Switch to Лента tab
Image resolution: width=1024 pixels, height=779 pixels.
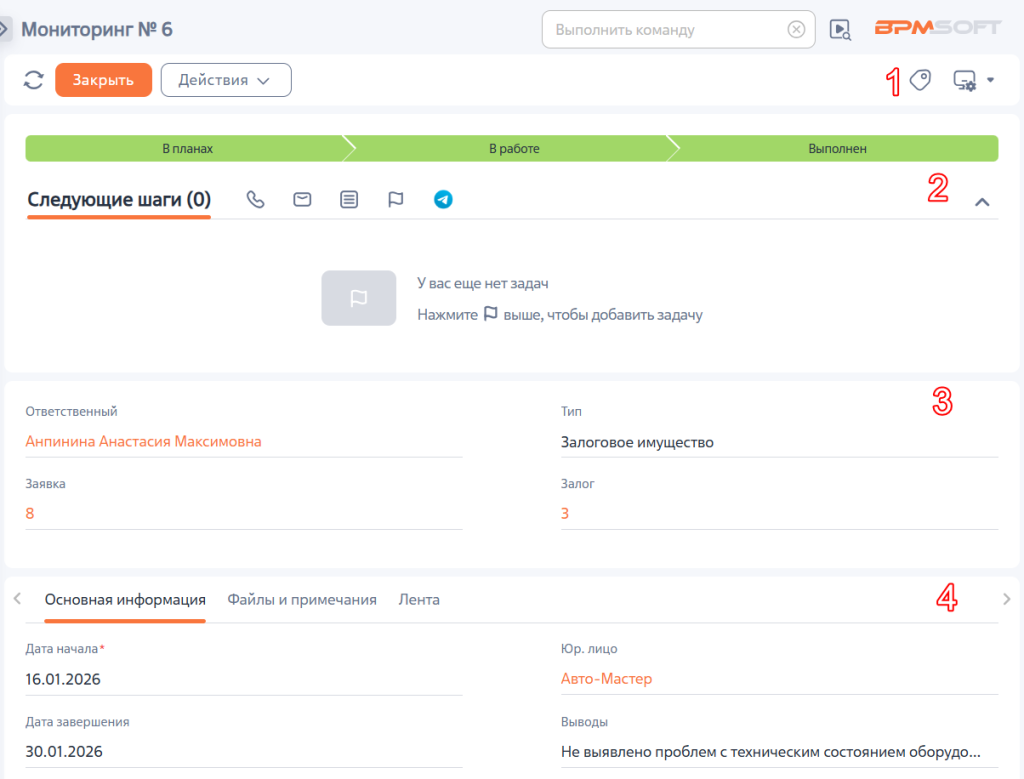click(x=419, y=599)
